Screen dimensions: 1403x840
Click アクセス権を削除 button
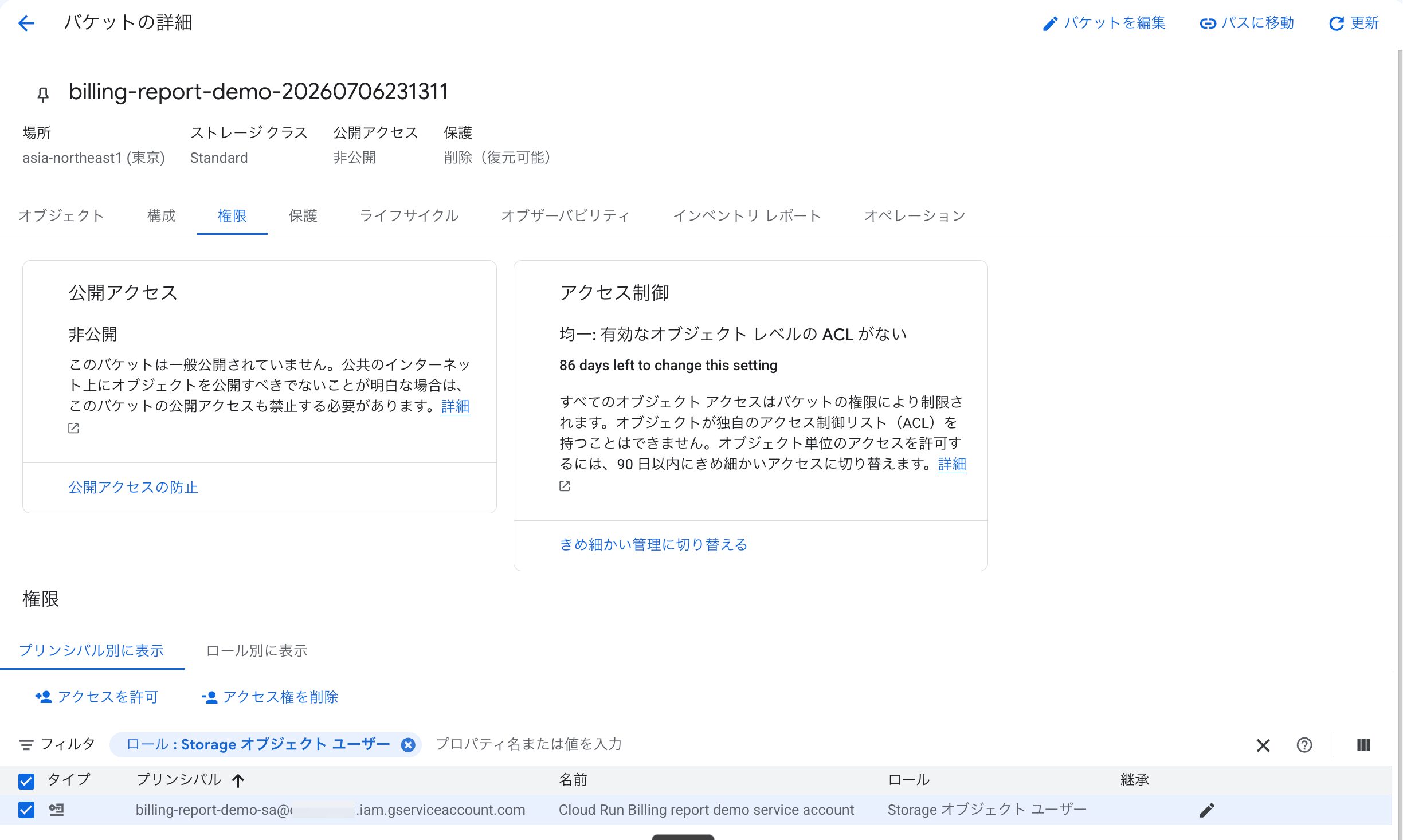pyautogui.click(x=269, y=697)
